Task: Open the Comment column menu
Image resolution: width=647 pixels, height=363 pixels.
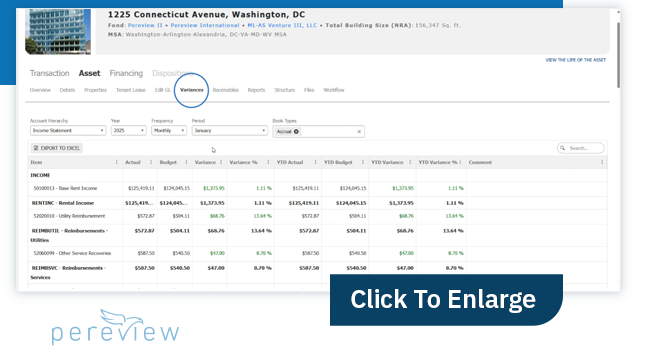Action: (x=602, y=162)
